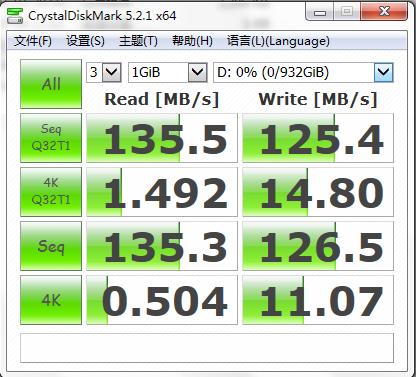Click the Read [MB/s] column header
416x377 pixels.
[x=162, y=99]
